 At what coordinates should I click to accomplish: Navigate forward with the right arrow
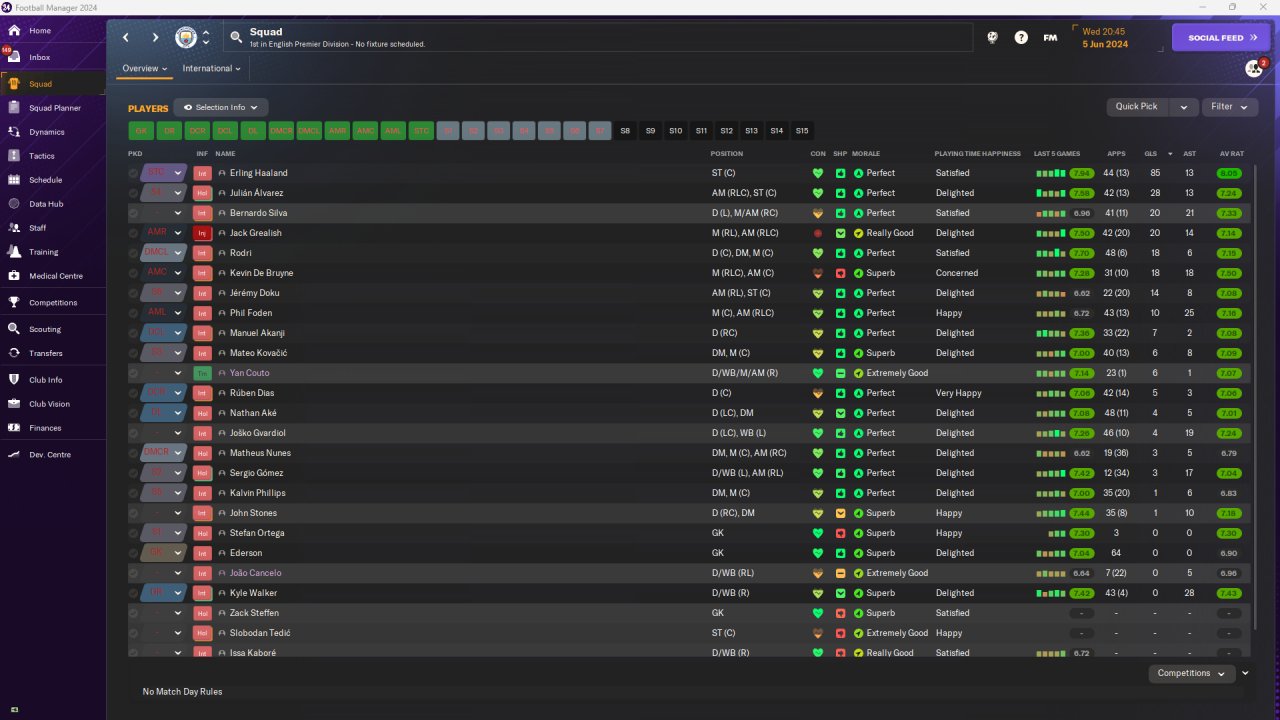click(155, 38)
